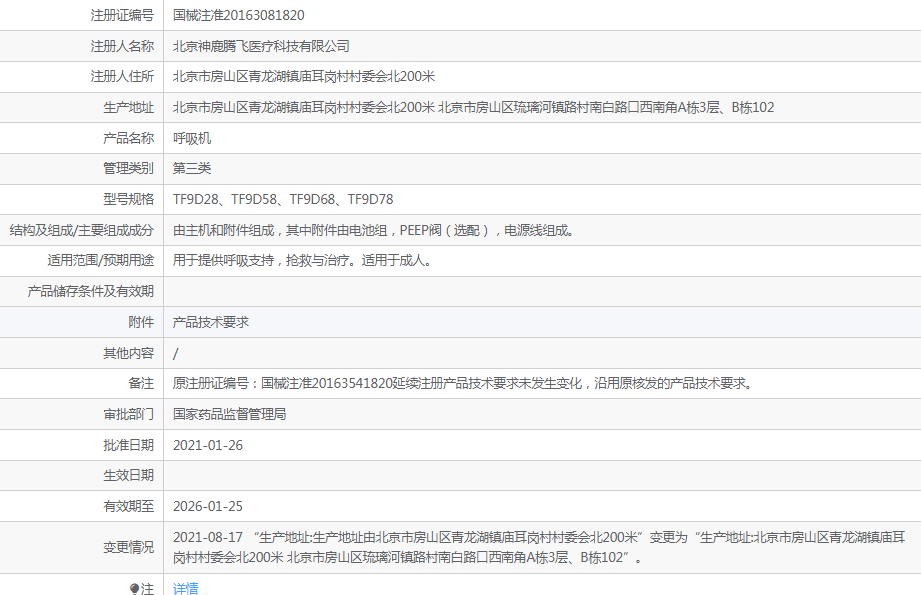Click the 管理类别 label
This screenshot has height=595, width=921.
[129, 169]
